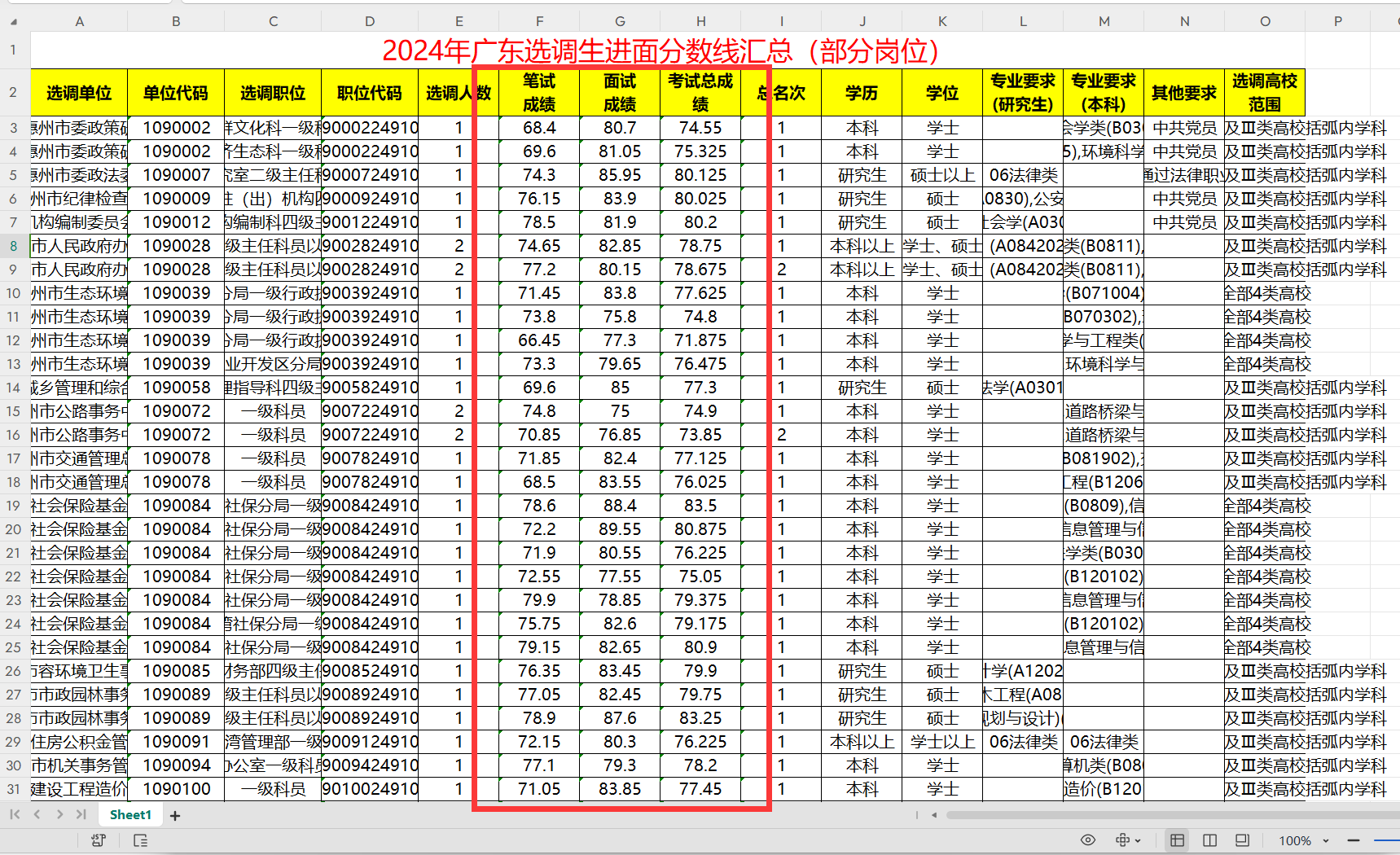This screenshot has height=855, width=1400.
Task: Select cell 学士以上 in row 29
Action: 942,742
